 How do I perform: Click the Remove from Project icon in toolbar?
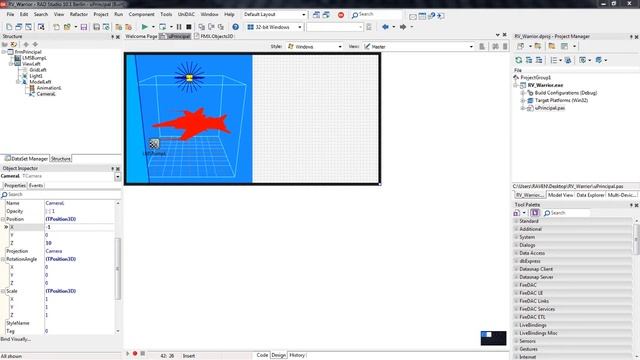tap(128, 27)
